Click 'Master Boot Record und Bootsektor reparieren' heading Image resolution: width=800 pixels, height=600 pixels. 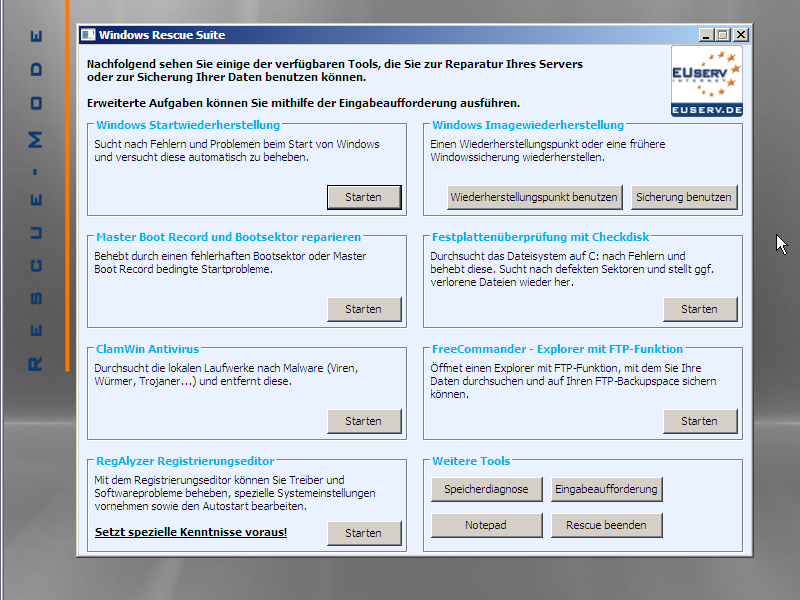click(228, 237)
